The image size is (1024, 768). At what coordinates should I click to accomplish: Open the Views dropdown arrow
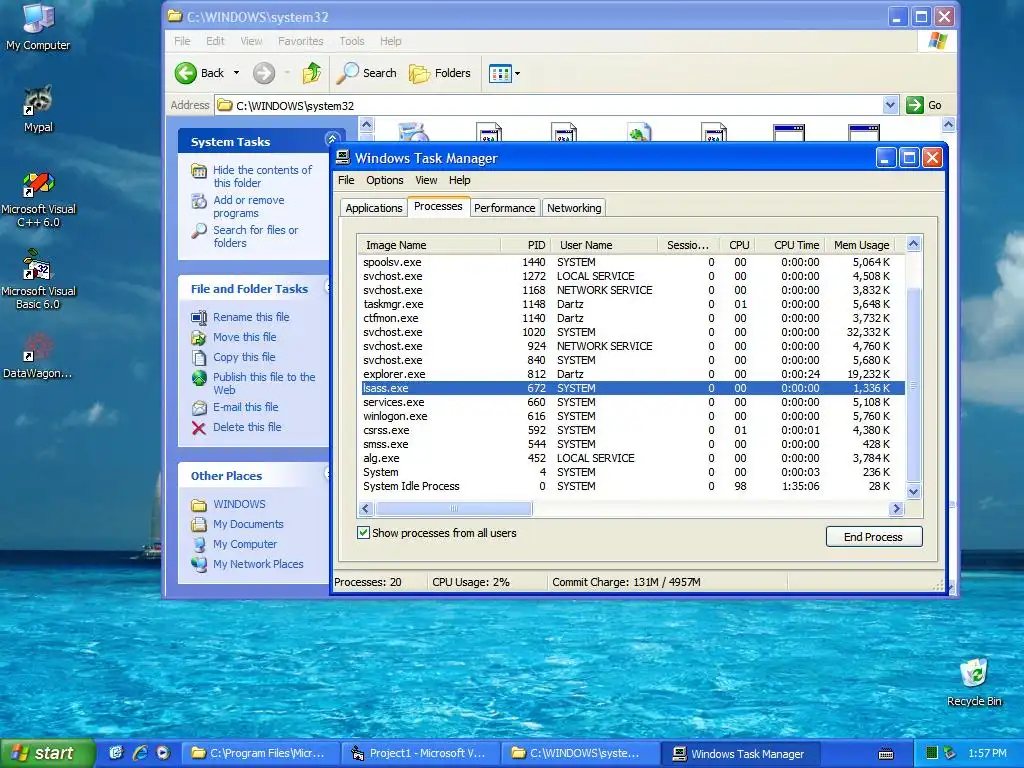(518, 74)
